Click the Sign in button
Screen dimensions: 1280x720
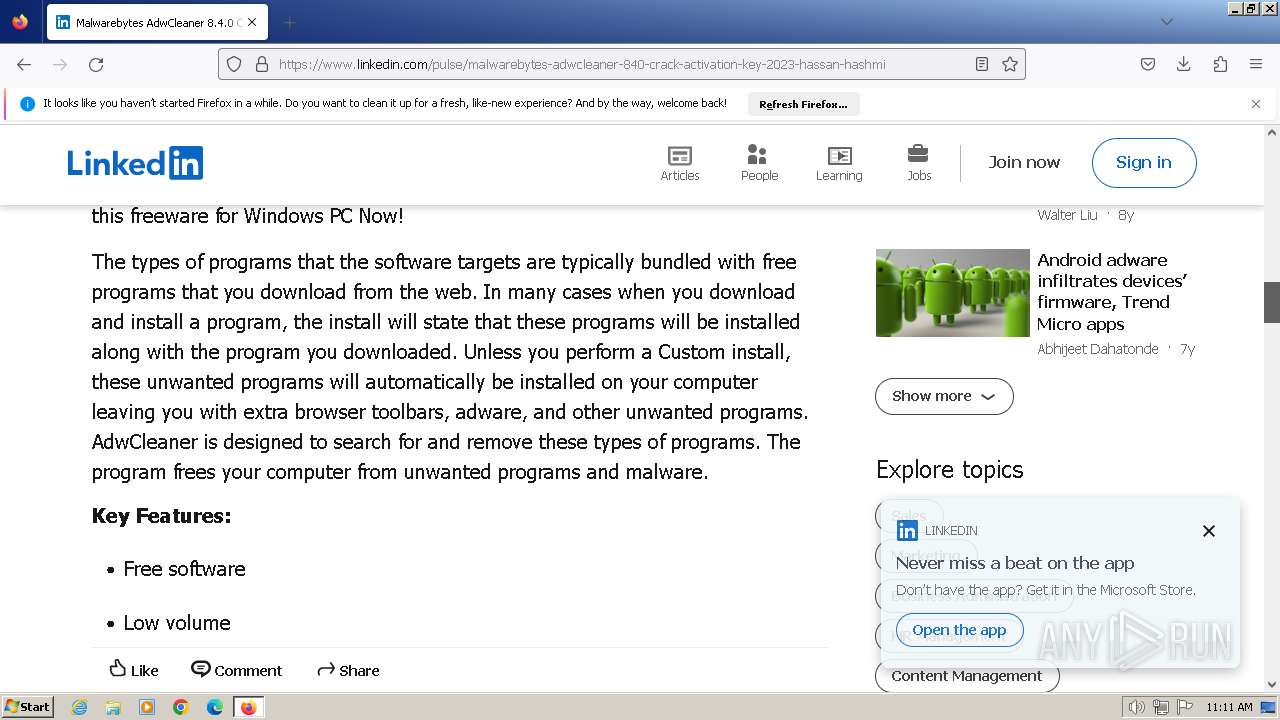point(1144,163)
